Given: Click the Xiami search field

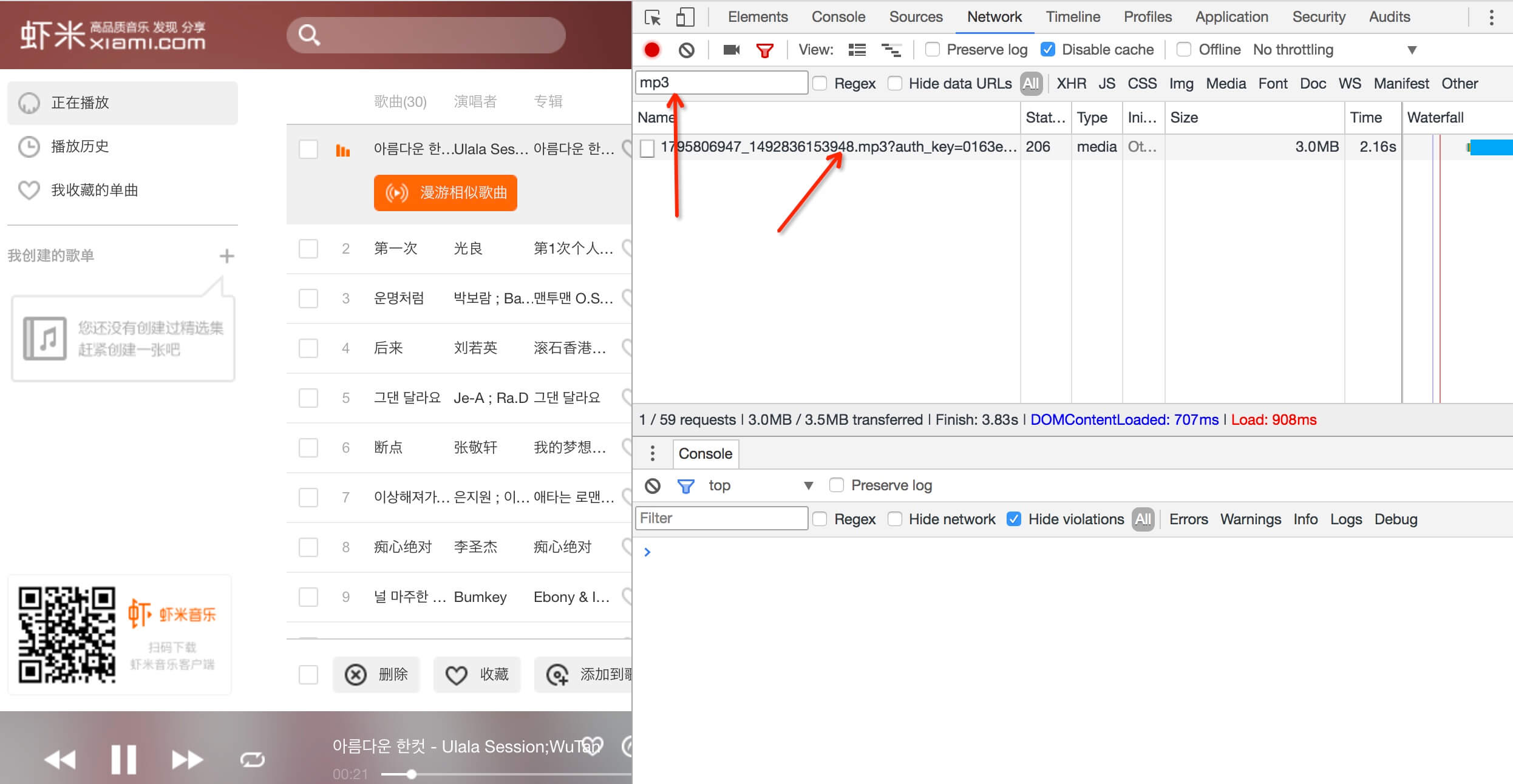Looking at the screenshot, I should [426, 35].
